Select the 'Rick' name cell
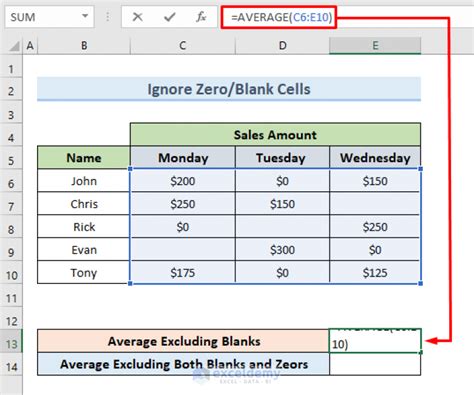Viewport: 474px width, 395px height. [x=84, y=227]
